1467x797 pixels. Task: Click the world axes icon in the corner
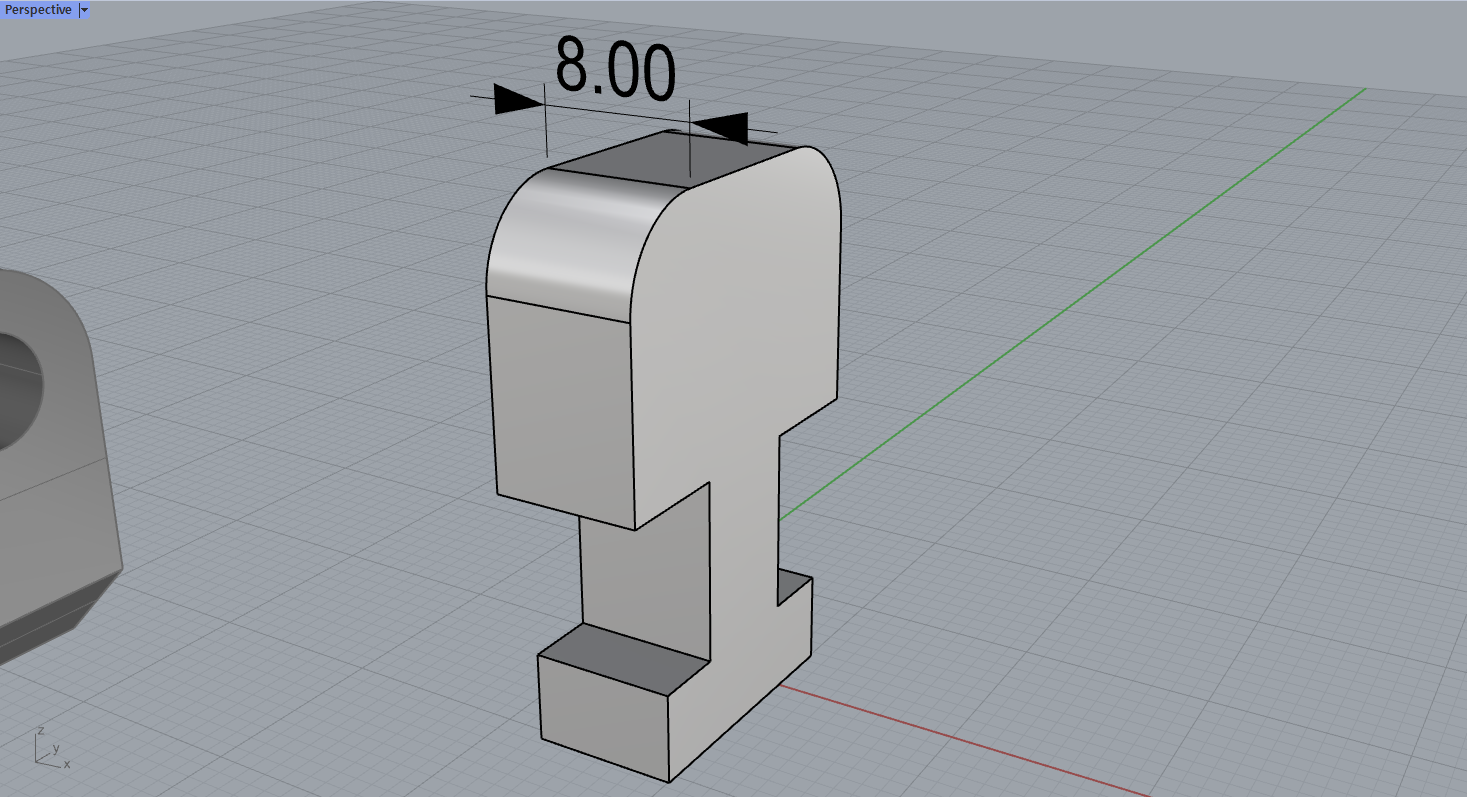point(50,748)
